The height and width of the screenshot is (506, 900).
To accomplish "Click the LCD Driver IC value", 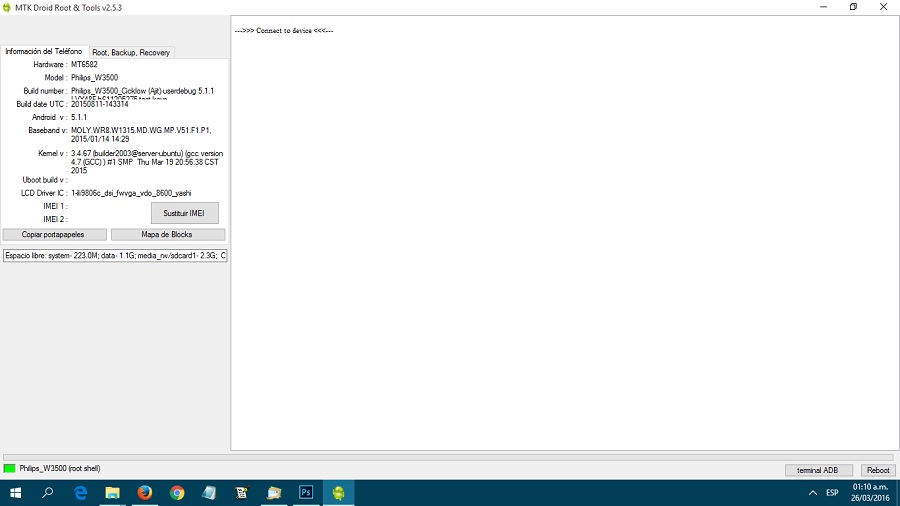I will click(131, 193).
